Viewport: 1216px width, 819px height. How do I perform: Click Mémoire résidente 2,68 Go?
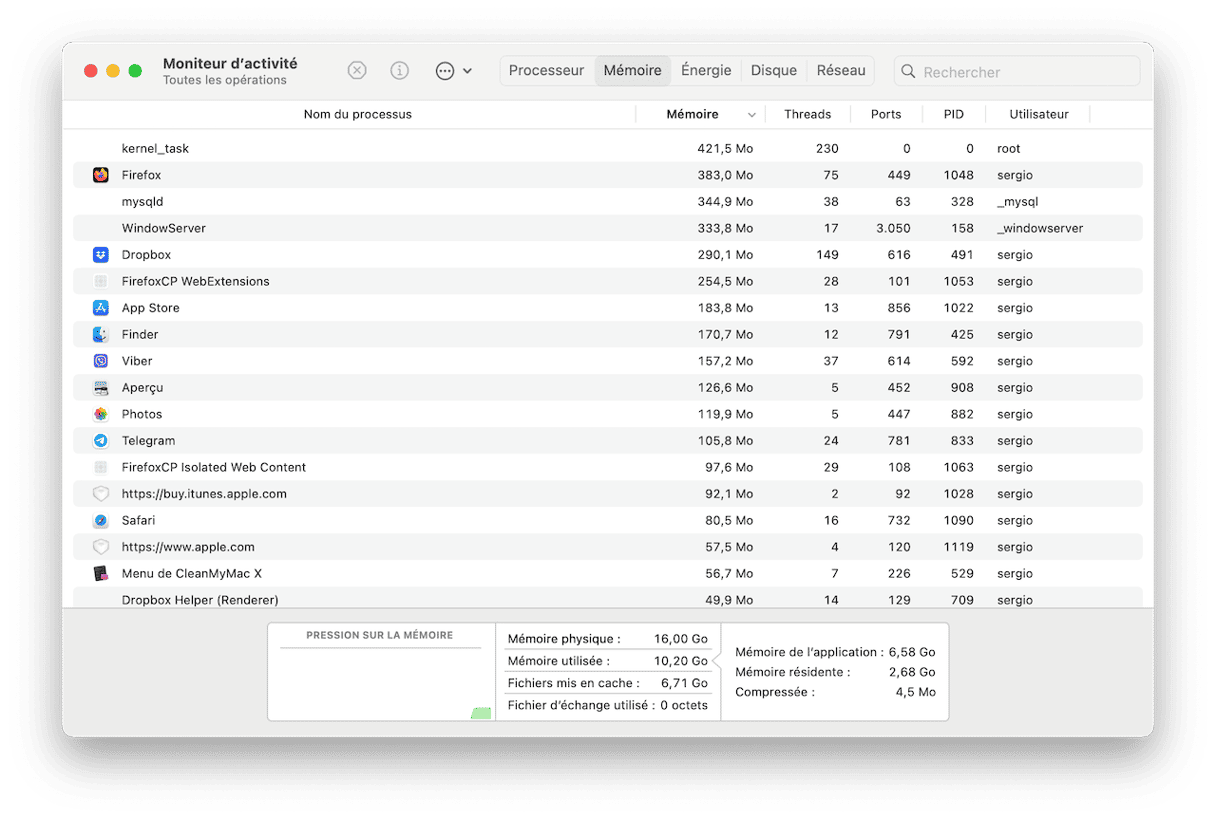coord(835,672)
